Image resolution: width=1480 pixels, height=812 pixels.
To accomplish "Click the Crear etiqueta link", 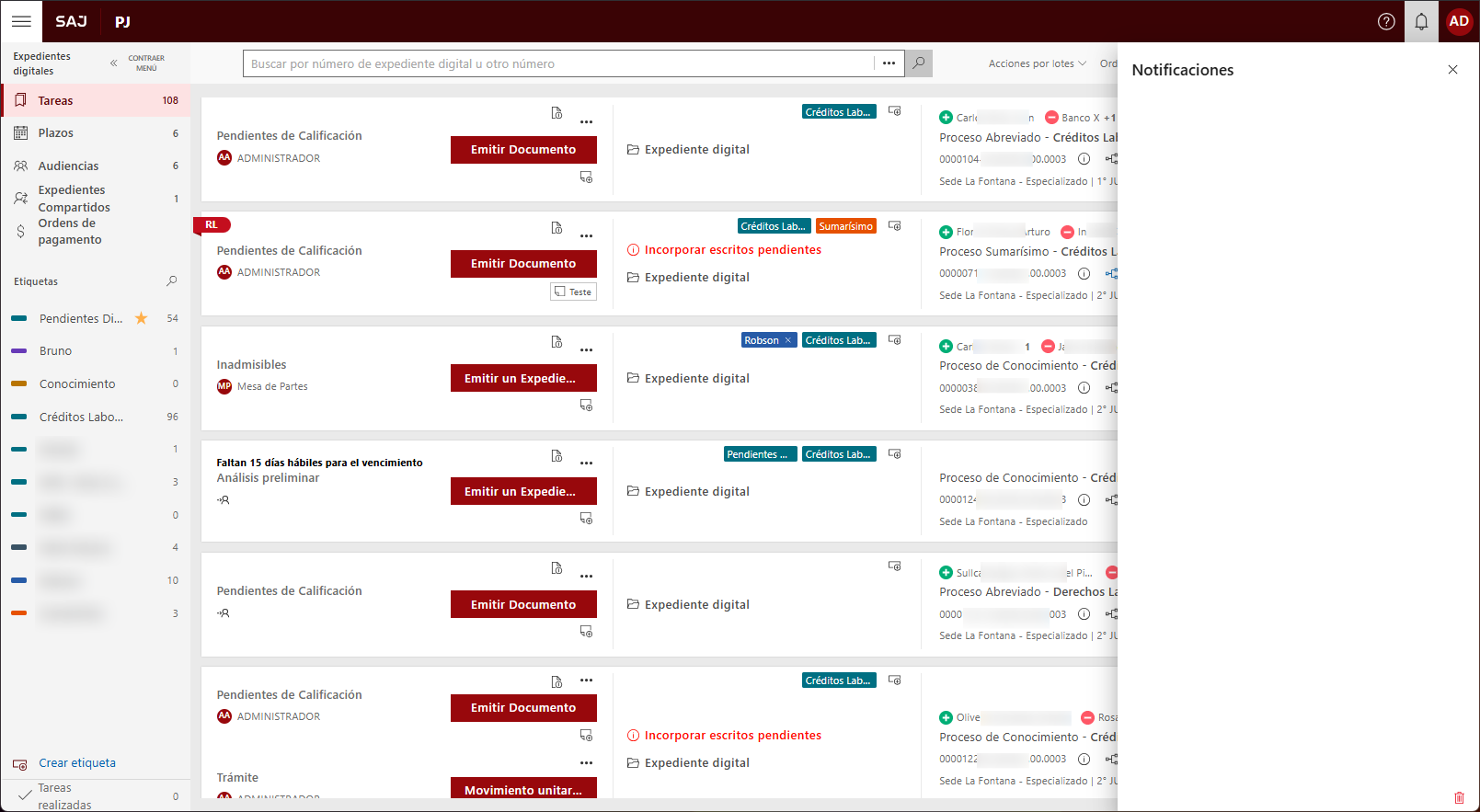I will pos(77,763).
